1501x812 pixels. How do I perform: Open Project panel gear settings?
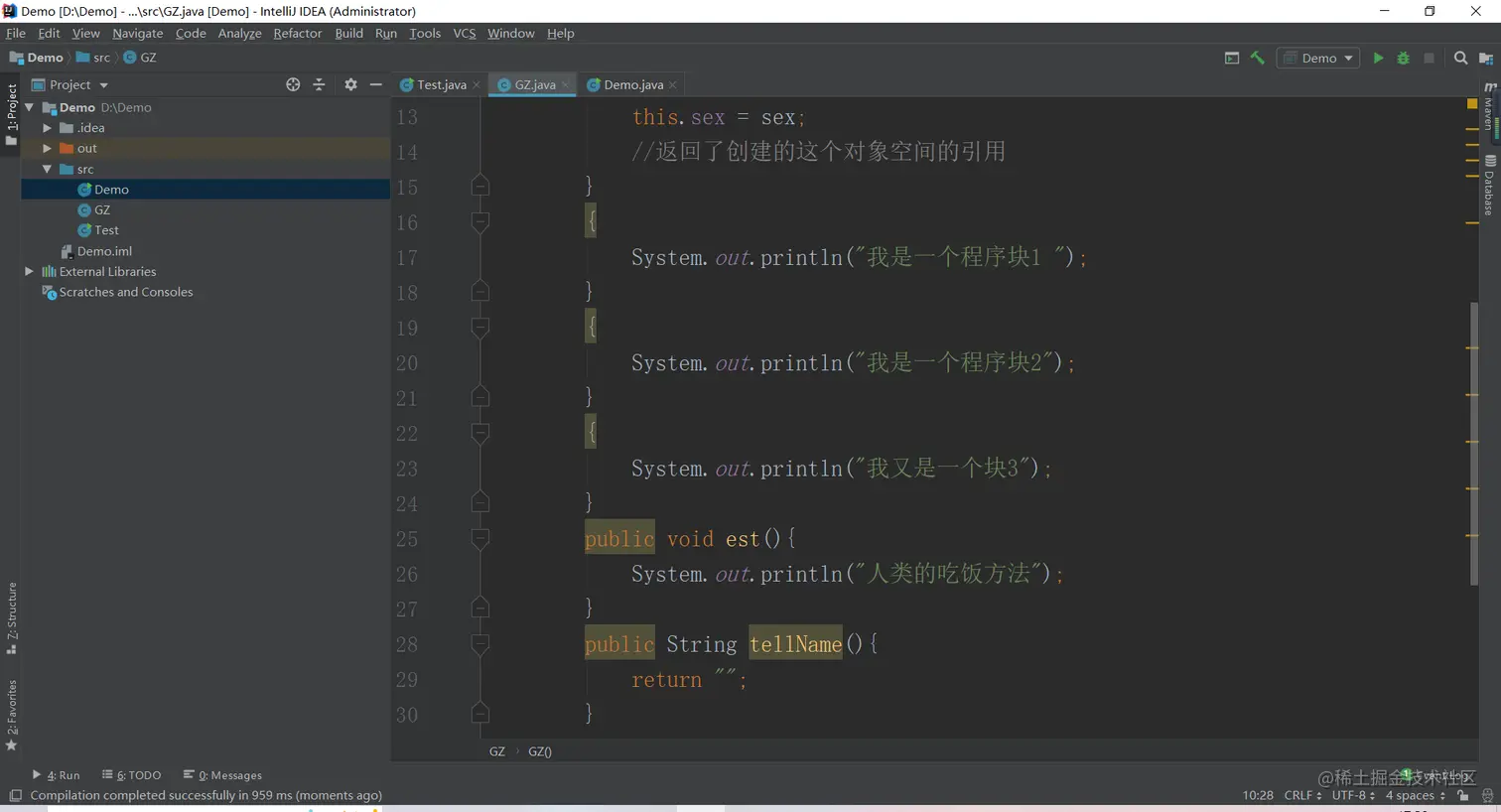pyautogui.click(x=350, y=85)
